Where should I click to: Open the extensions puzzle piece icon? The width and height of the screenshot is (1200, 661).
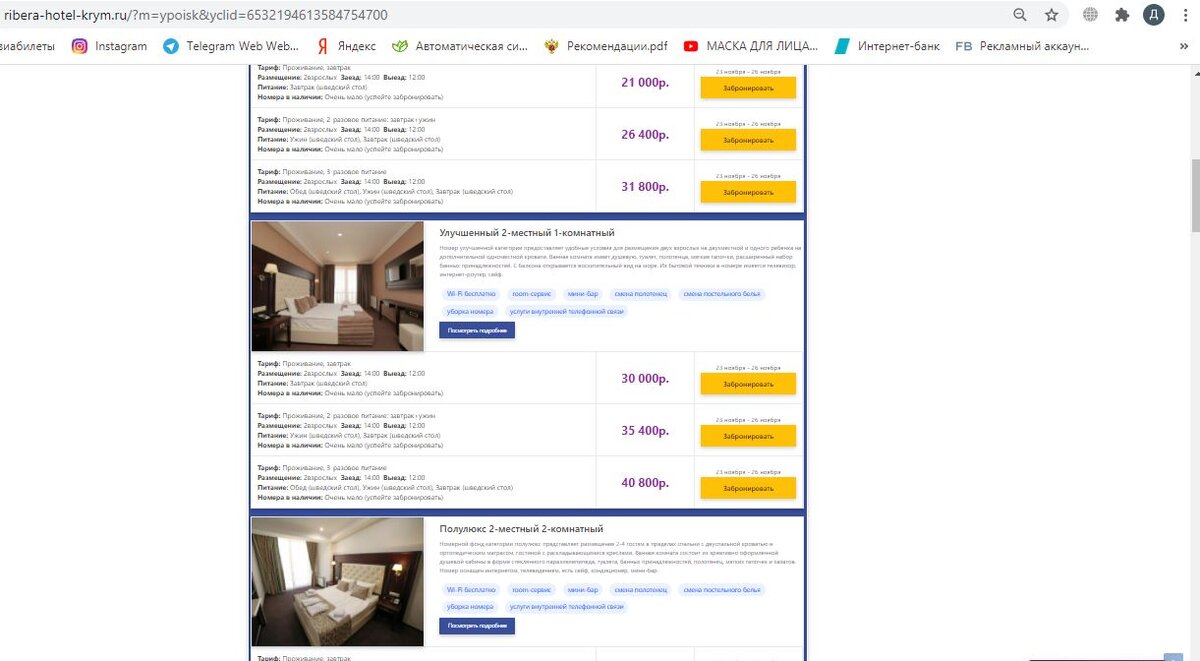[1122, 15]
